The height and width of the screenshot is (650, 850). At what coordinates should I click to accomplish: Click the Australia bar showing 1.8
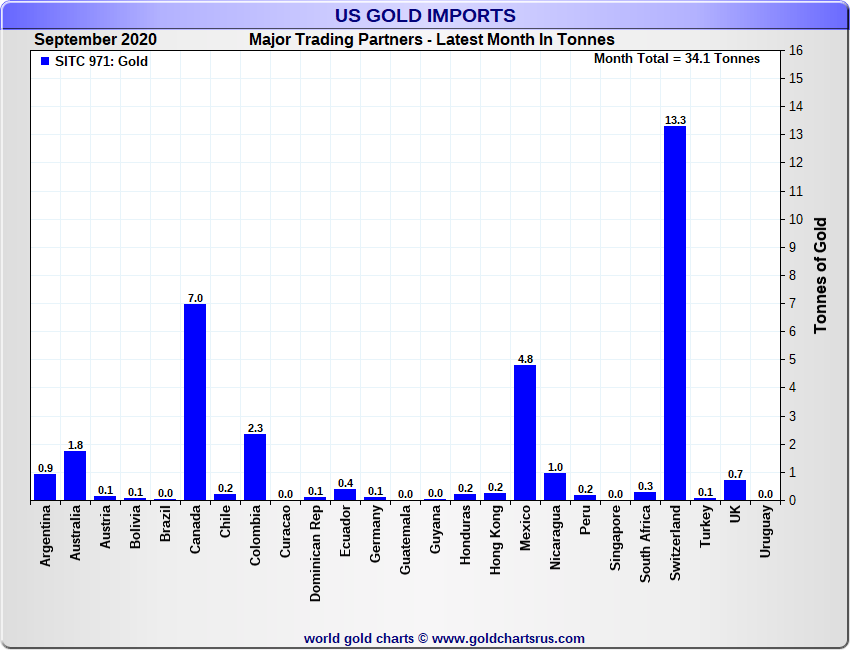point(75,475)
